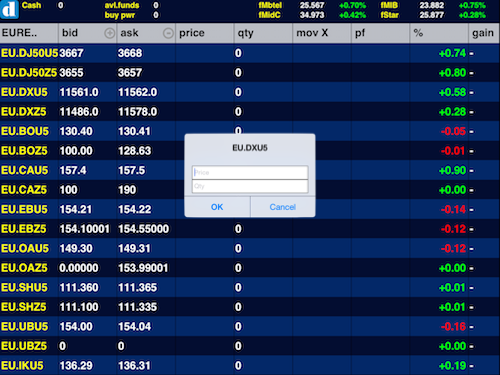Select instrument EU.BOU5

25,131
